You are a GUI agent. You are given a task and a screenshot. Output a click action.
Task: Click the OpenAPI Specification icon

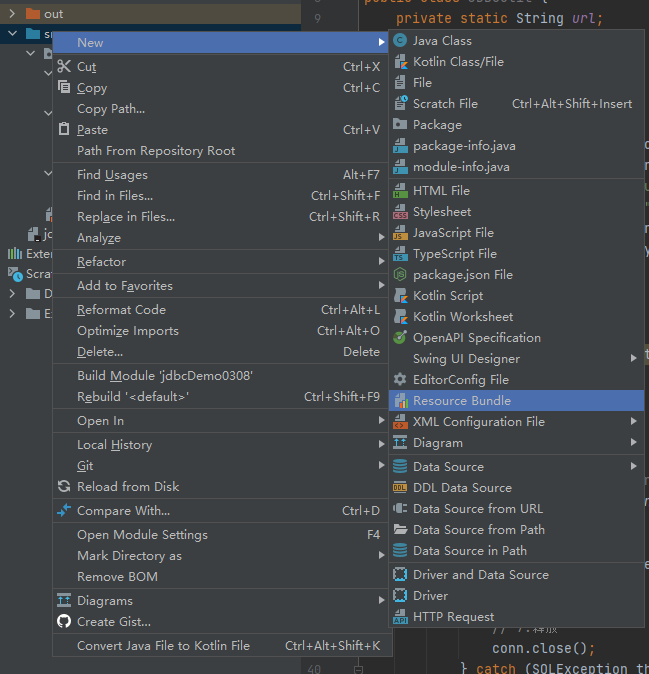point(400,337)
